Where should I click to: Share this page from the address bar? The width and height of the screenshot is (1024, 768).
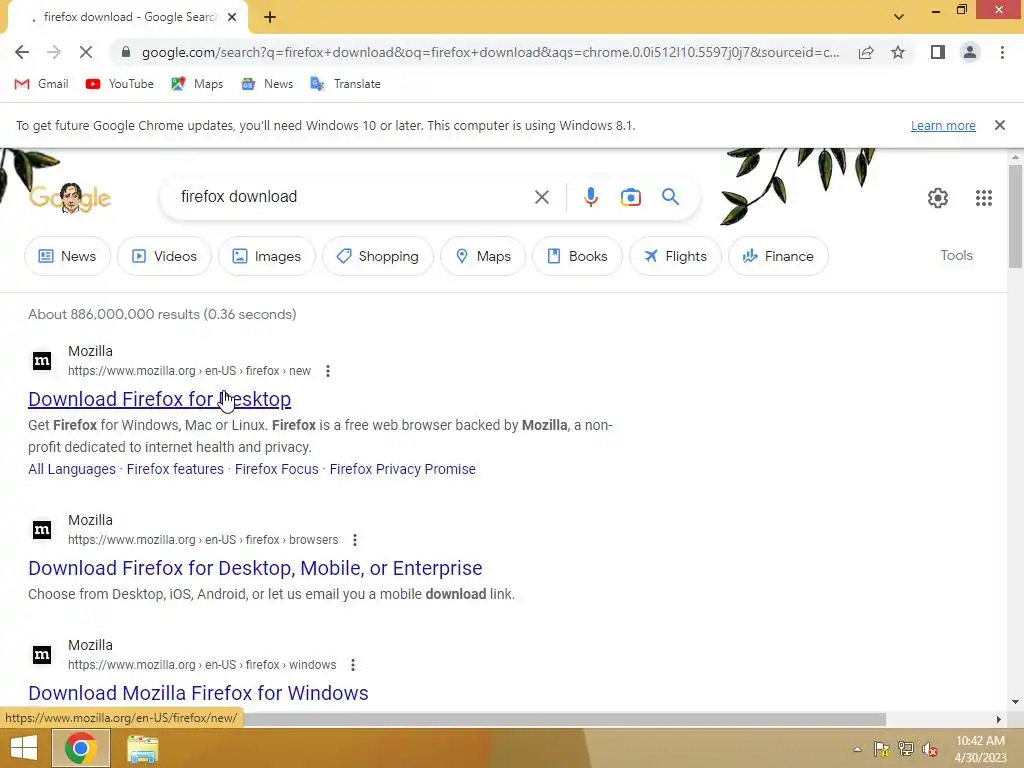click(866, 52)
